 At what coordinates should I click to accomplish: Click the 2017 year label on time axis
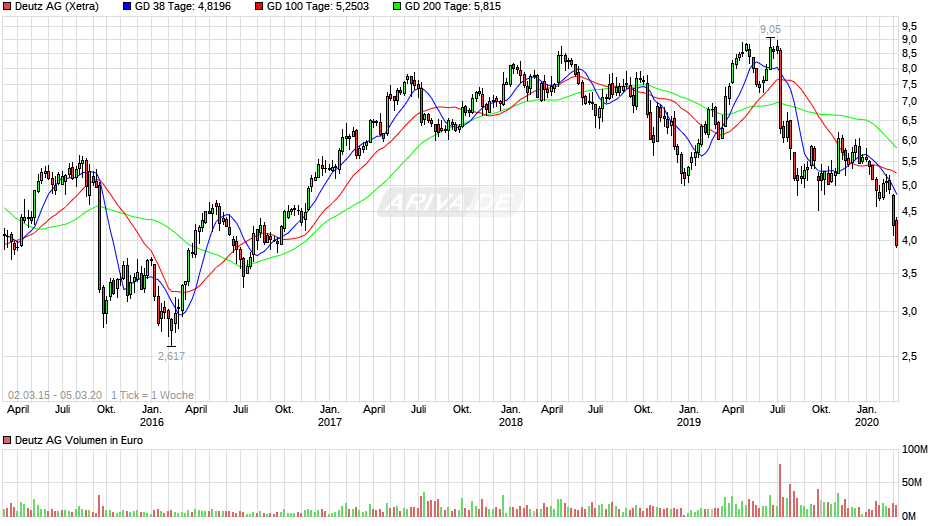pos(330,422)
